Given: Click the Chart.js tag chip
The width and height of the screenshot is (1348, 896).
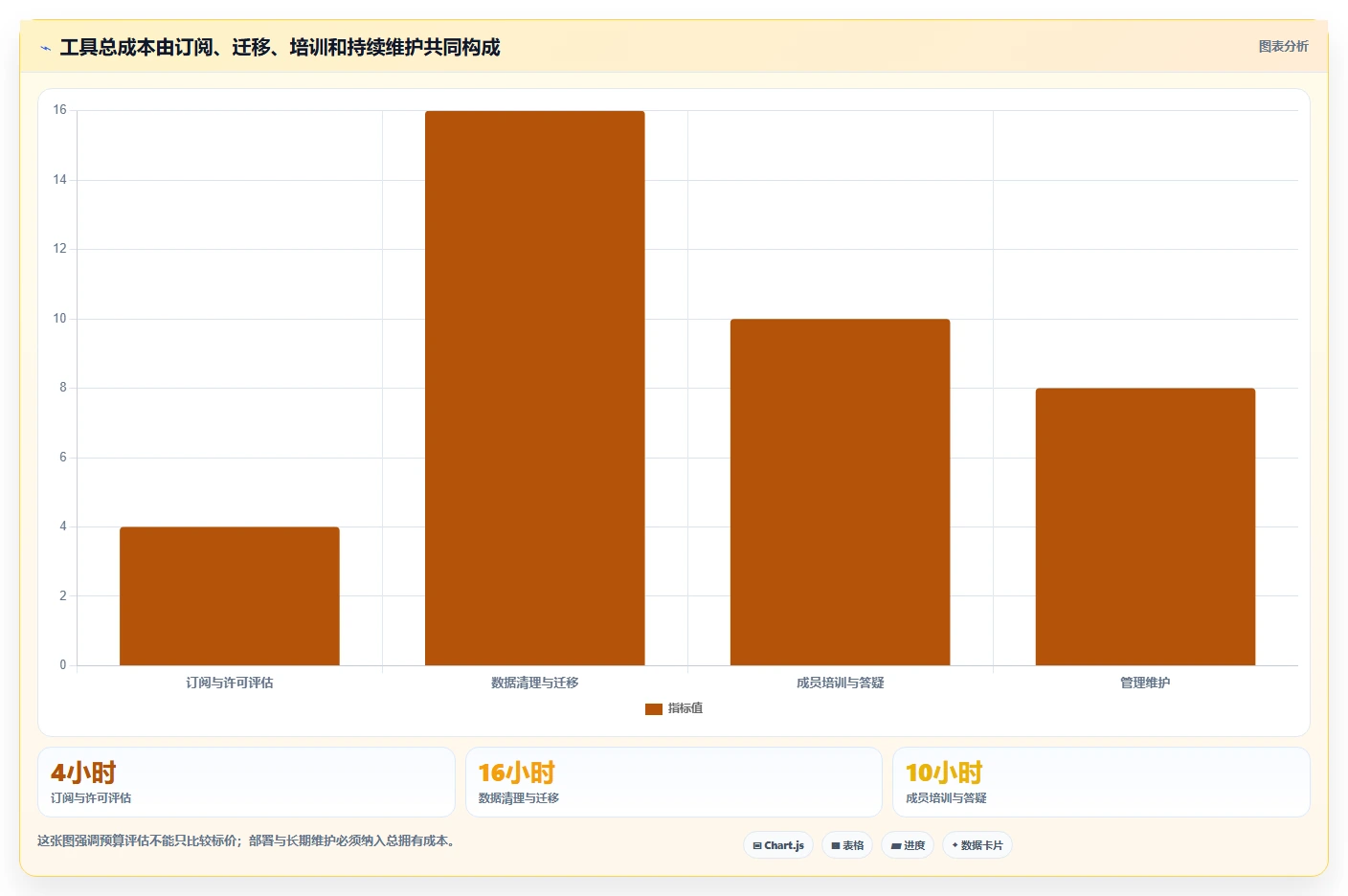Looking at the screenshot, I should click(x=778, y=845).
